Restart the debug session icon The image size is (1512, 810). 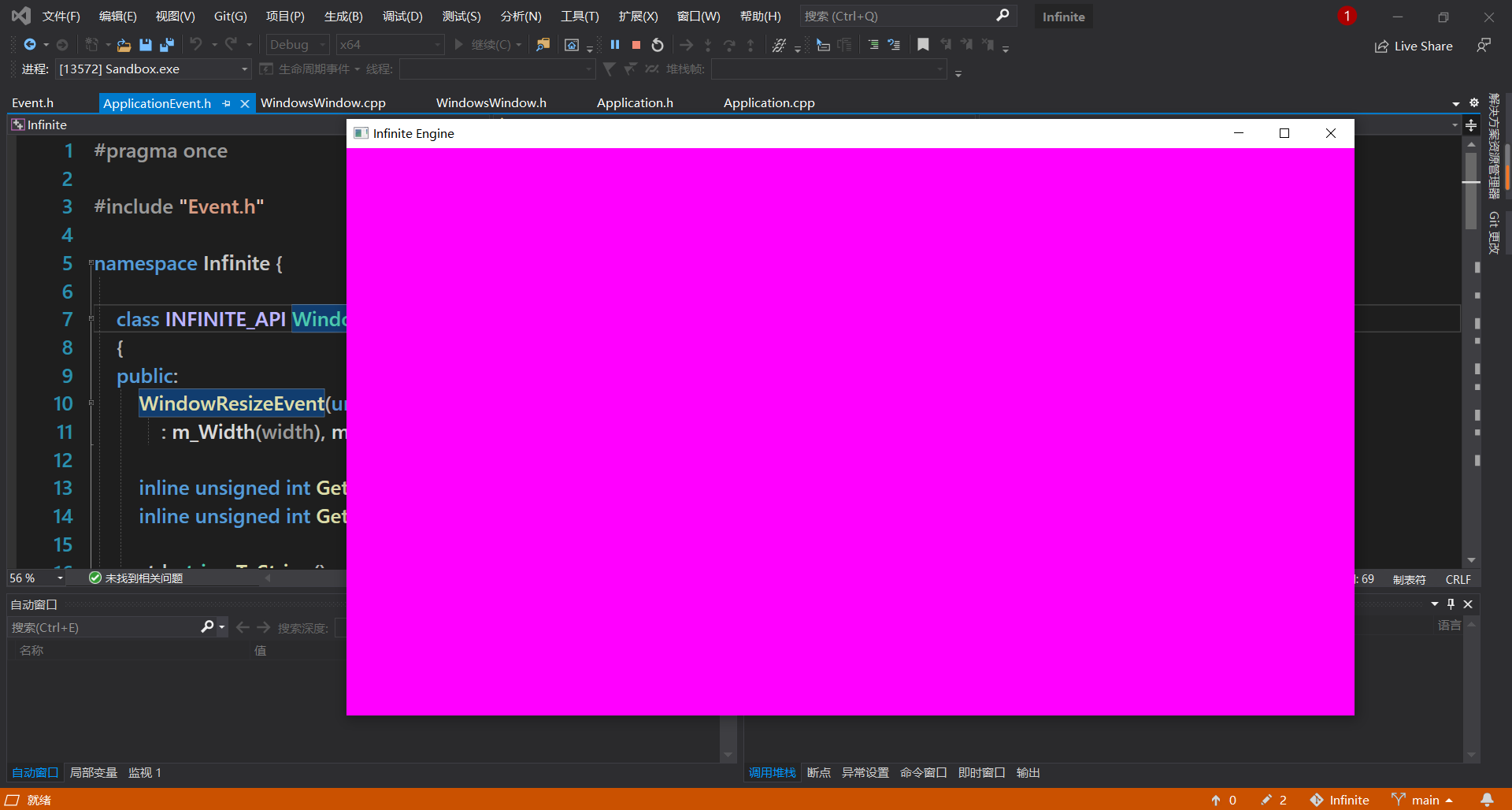[658, 45]
